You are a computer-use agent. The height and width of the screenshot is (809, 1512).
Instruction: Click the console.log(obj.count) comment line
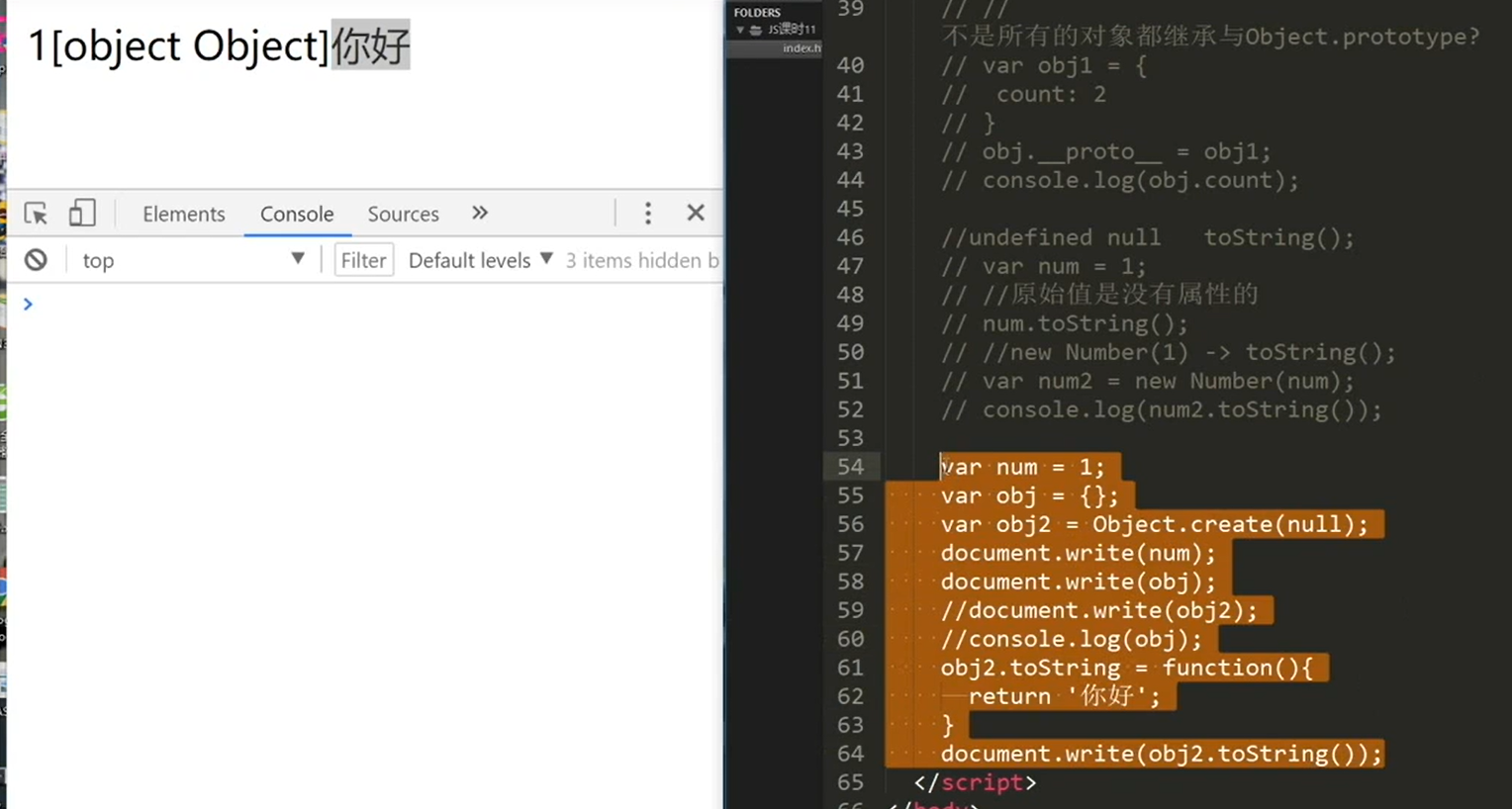(1119, 180)
